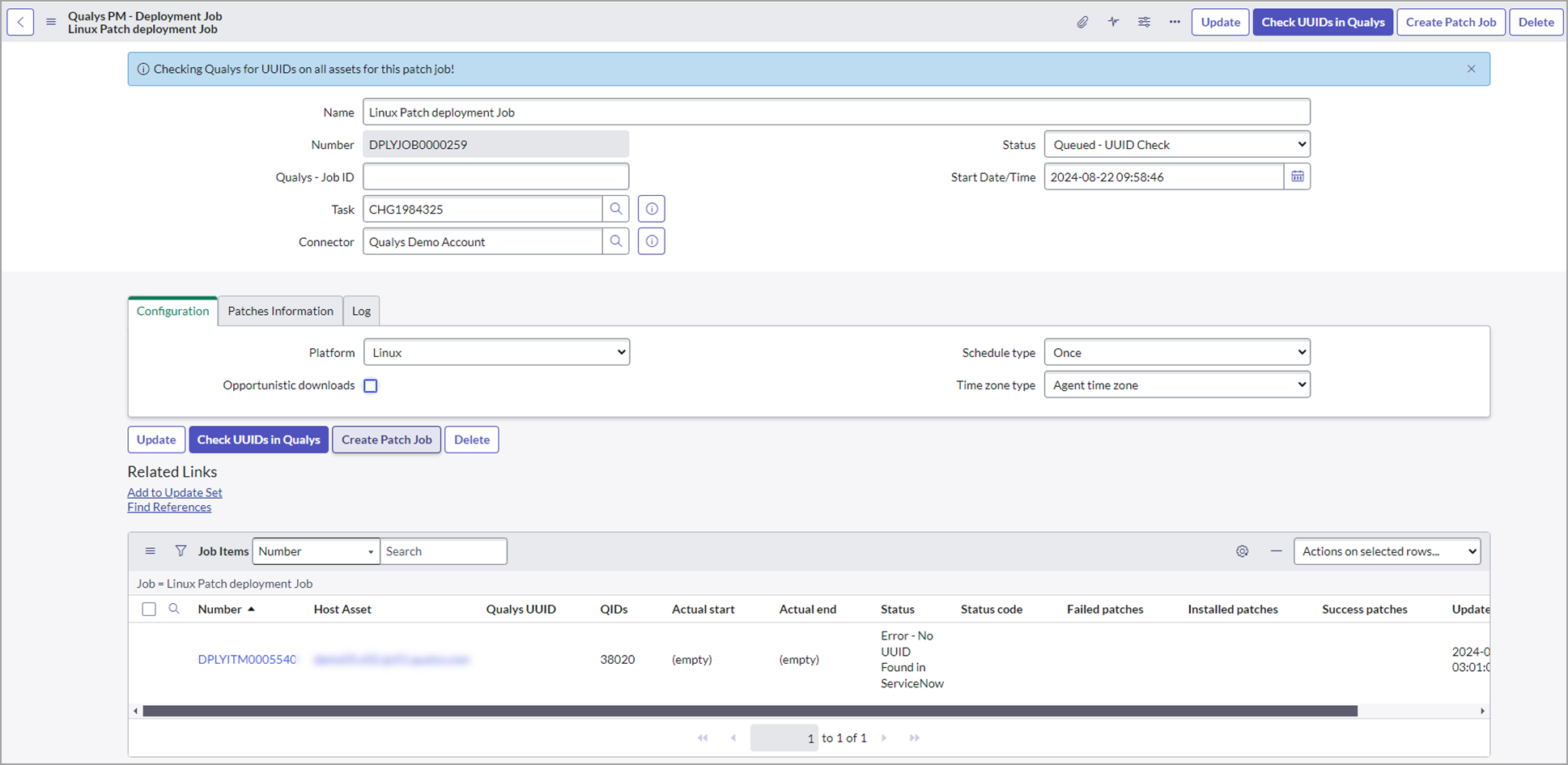
Task: Open the More Options ellipsis icon
Action: pos(1175,23)
